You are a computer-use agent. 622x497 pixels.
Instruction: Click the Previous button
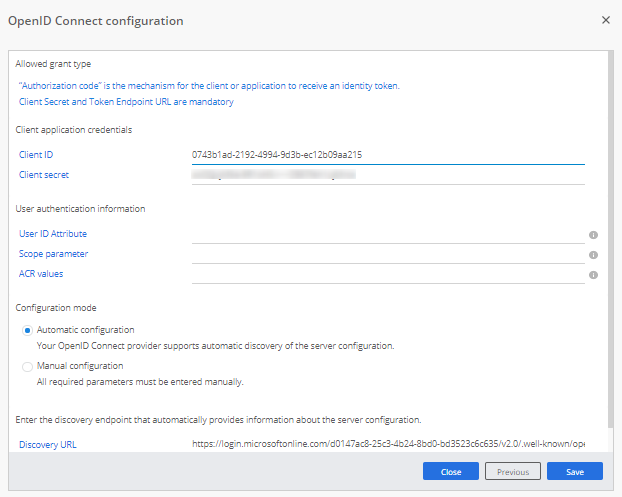tap(513, 471)
